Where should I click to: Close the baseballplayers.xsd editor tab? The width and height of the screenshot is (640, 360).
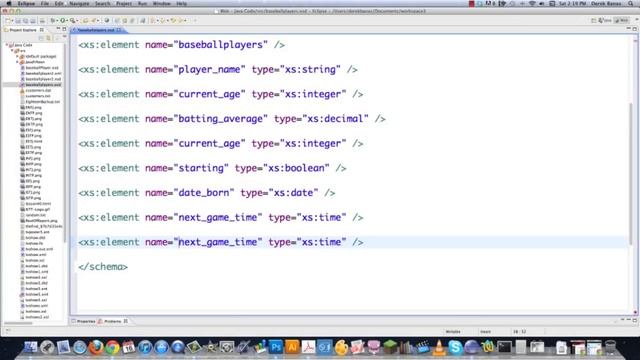119,30
